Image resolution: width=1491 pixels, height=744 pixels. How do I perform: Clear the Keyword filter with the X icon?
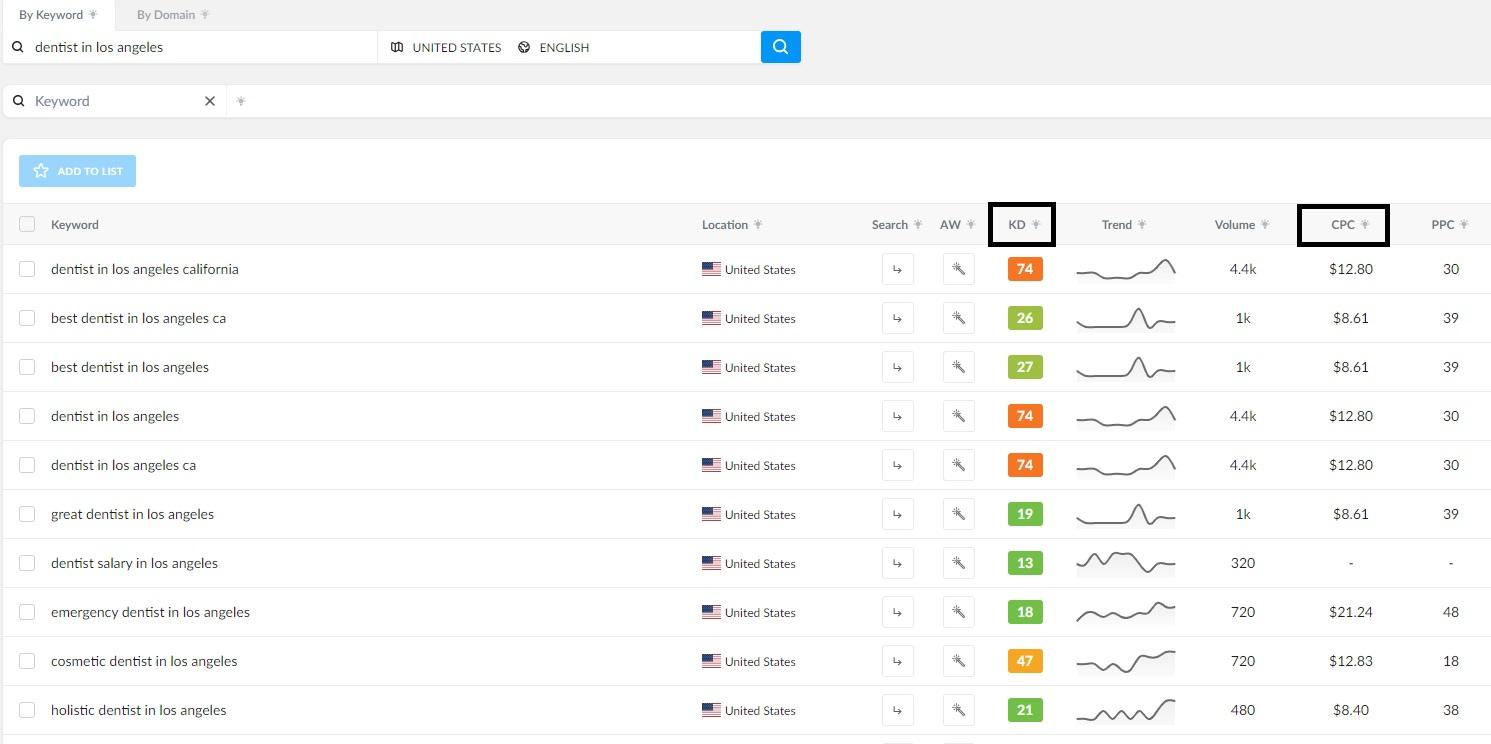click(x=210, y=101)
